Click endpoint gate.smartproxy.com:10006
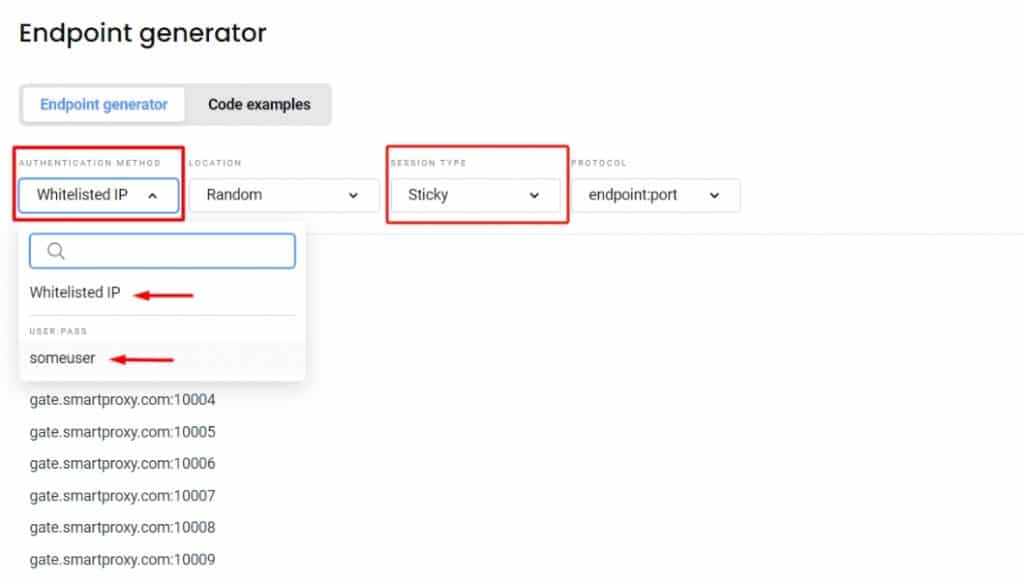Image resolution: width=1024 pixels, height=585 pixels. (122, 464)
